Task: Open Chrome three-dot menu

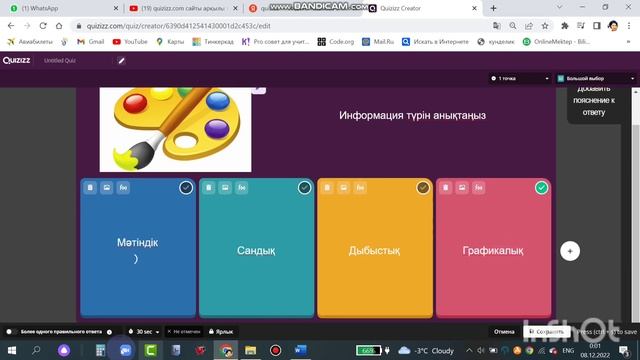Action: 629,26
